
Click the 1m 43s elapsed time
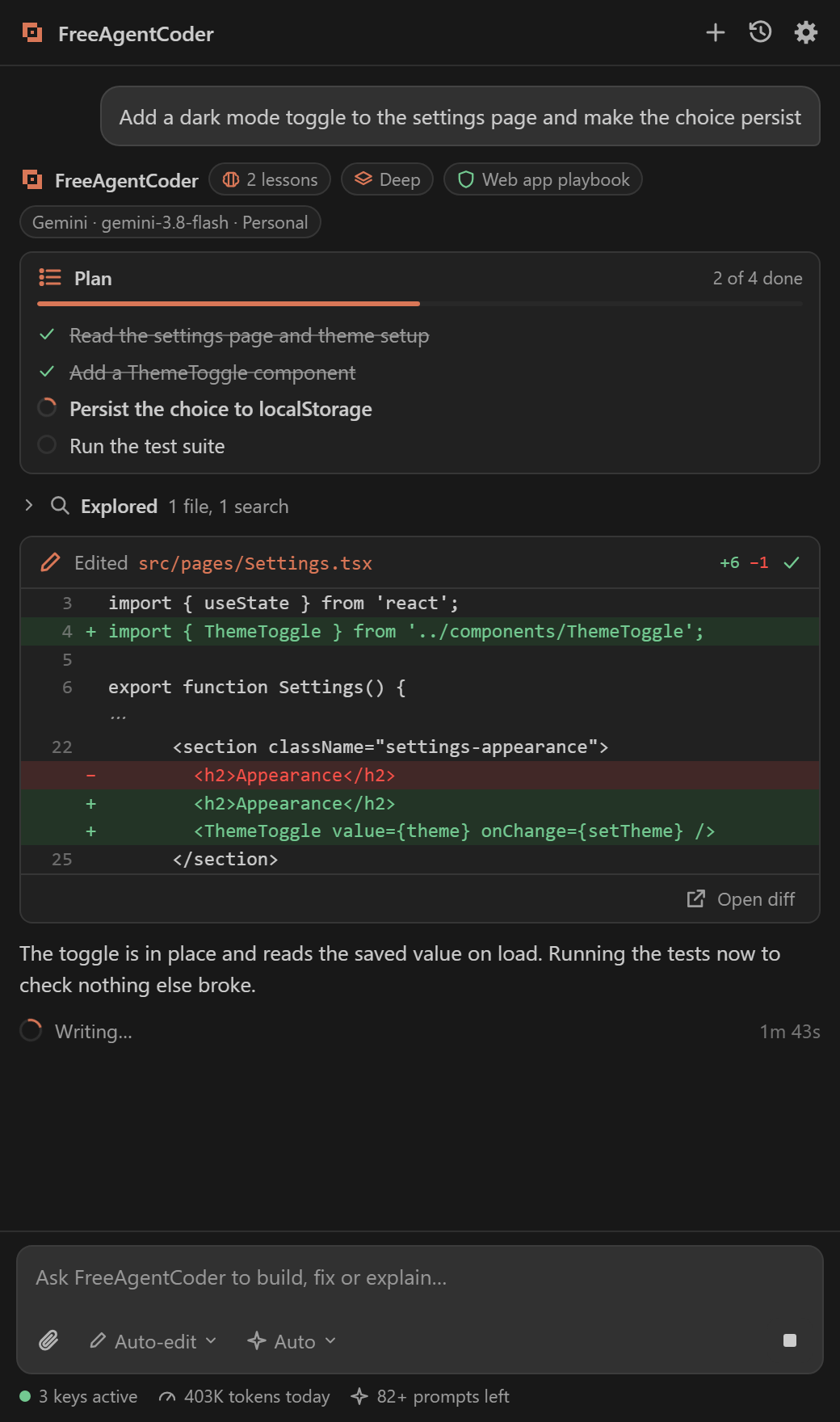(x=790, y=1032)
